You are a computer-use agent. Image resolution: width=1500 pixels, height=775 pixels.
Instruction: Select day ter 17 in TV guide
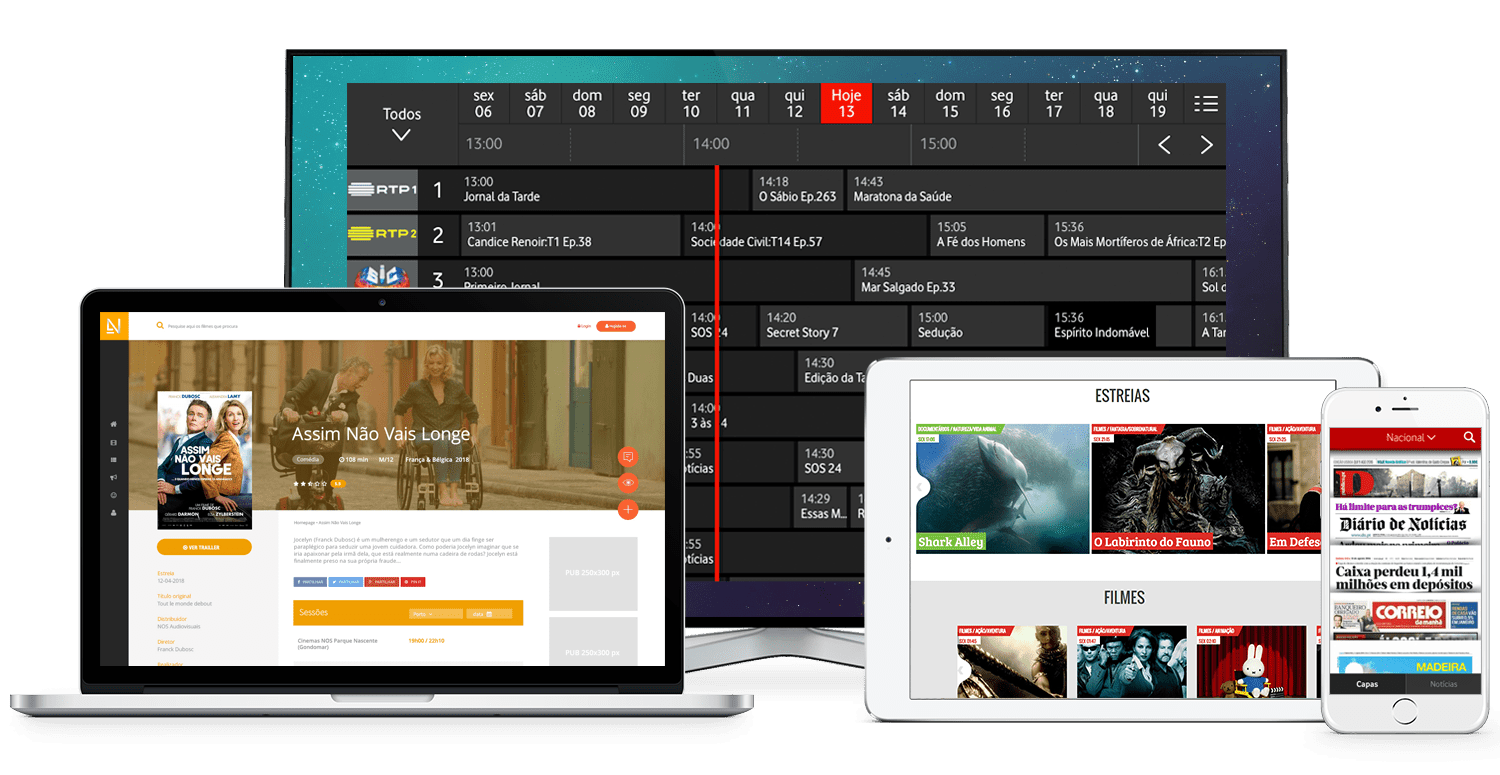click(1054, 103)
